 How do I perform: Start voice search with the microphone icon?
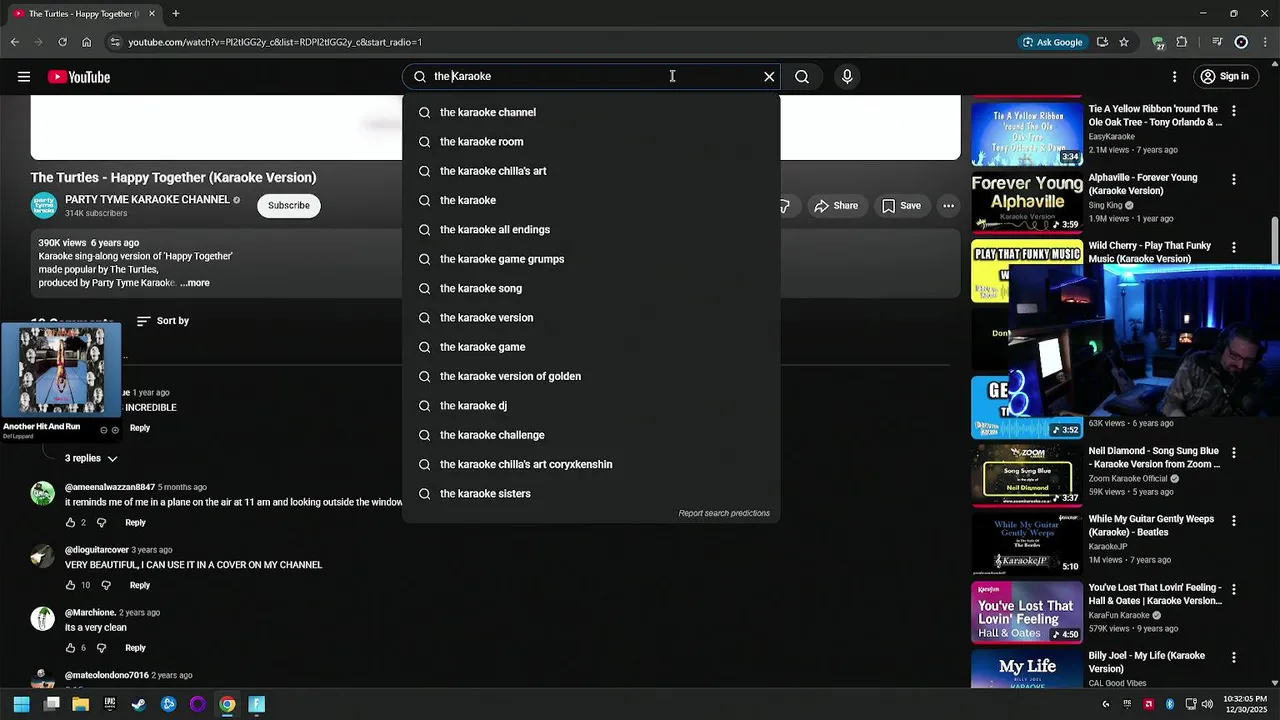[847, 77]
